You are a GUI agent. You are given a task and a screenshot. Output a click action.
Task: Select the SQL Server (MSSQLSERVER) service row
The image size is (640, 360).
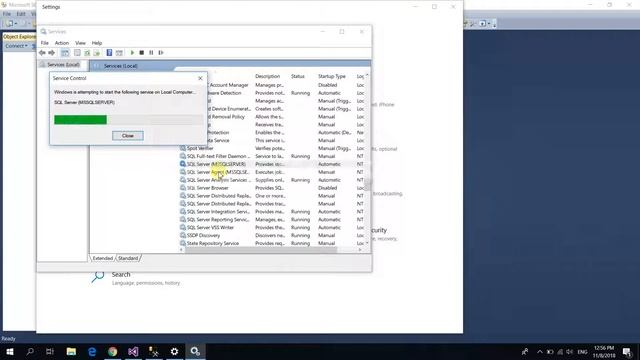[x=271, y=164]
